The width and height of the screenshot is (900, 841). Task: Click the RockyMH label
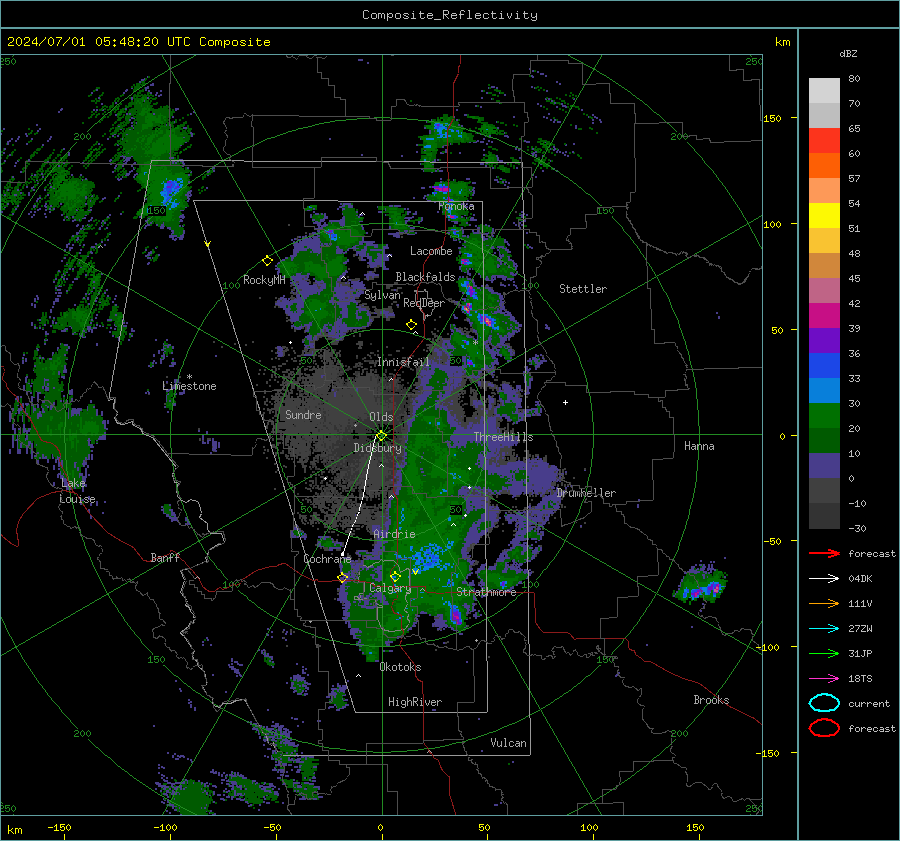point(264,280)
